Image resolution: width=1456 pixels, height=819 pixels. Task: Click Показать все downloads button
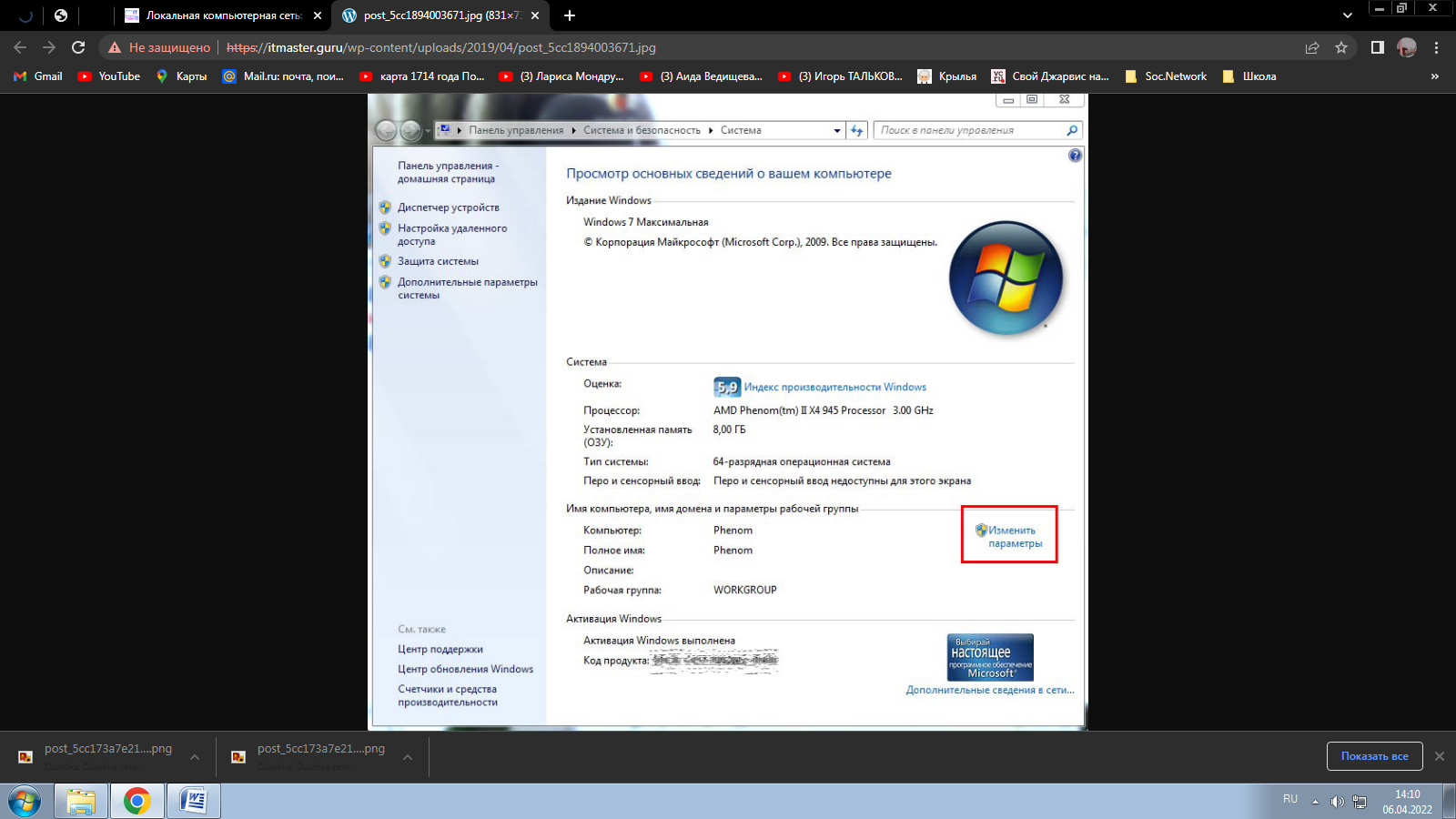[1374, 756]
